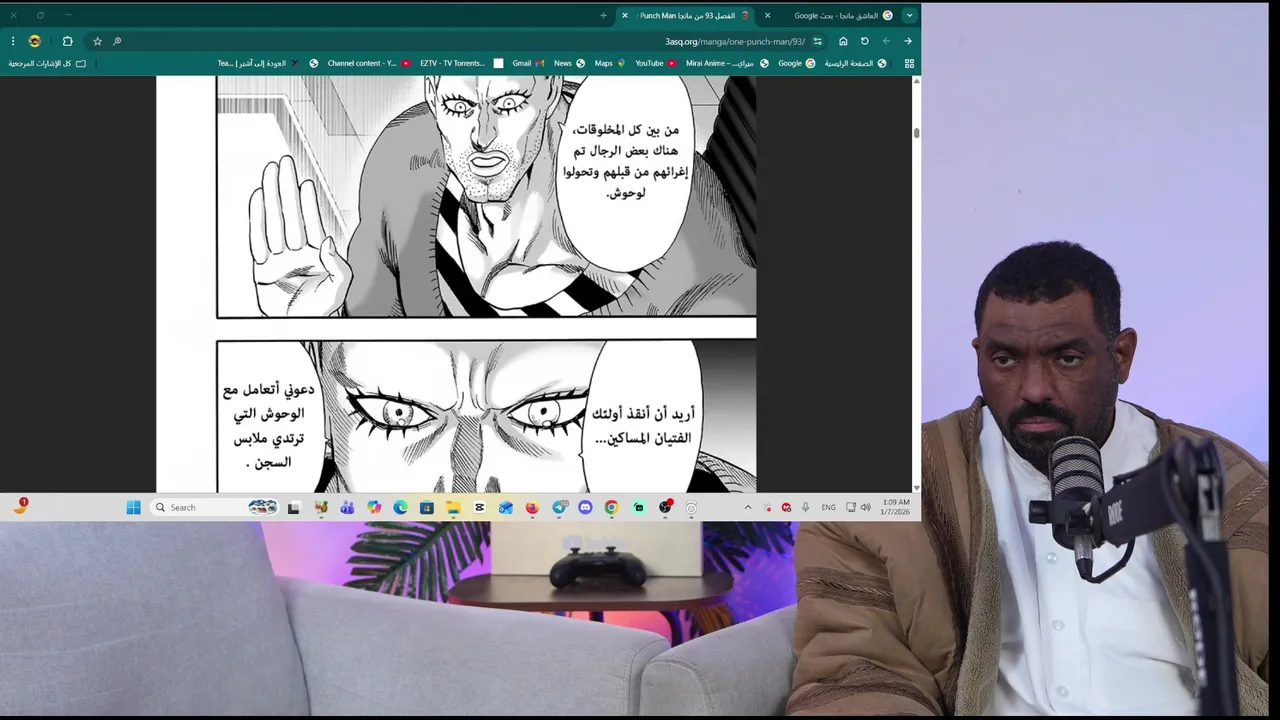
Task: Open File Explorer from the taskbar
Action: point(453,507)
